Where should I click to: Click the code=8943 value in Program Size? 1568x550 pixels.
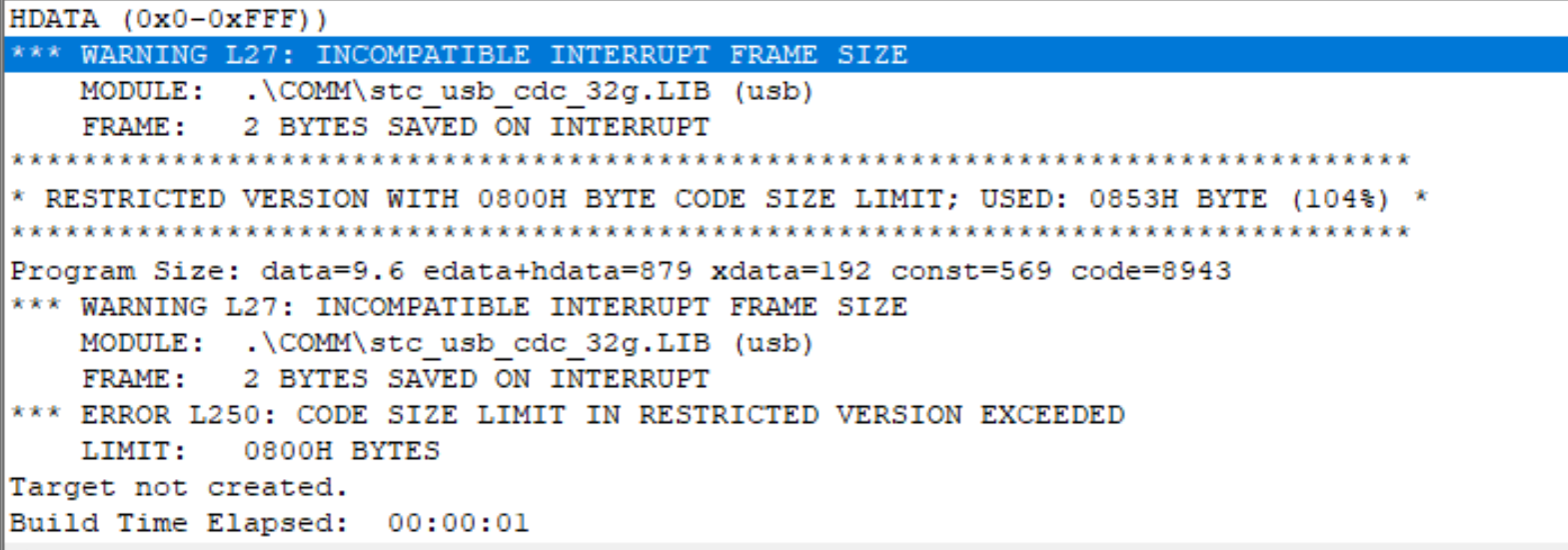pyautogui.click(x=1151, y=271)
